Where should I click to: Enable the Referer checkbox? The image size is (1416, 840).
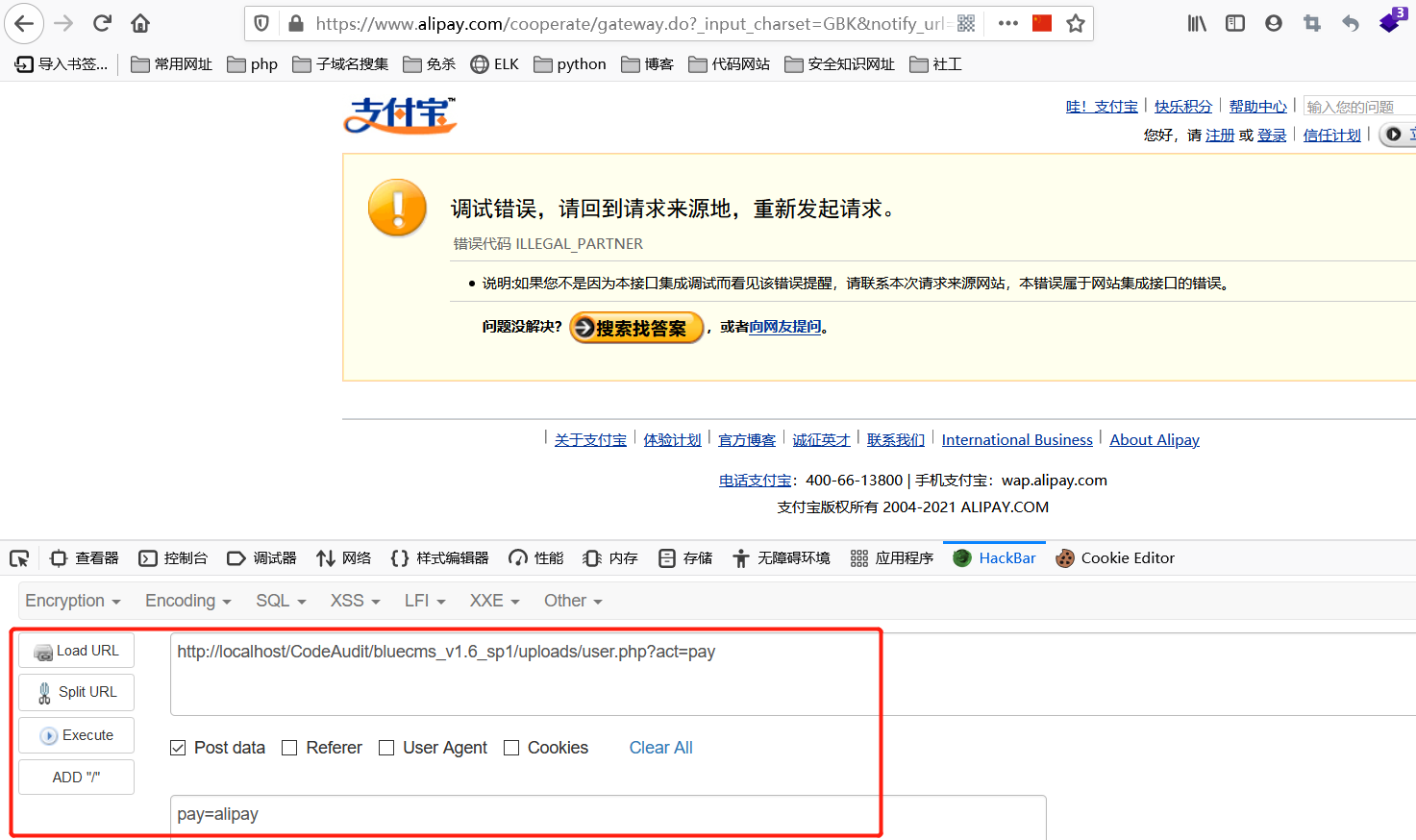289,748
